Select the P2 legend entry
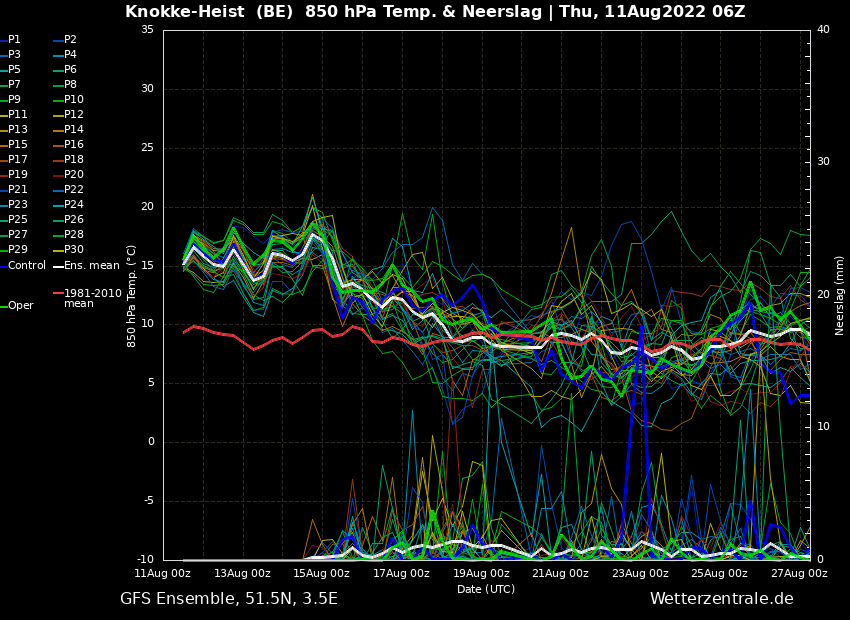 70,40
